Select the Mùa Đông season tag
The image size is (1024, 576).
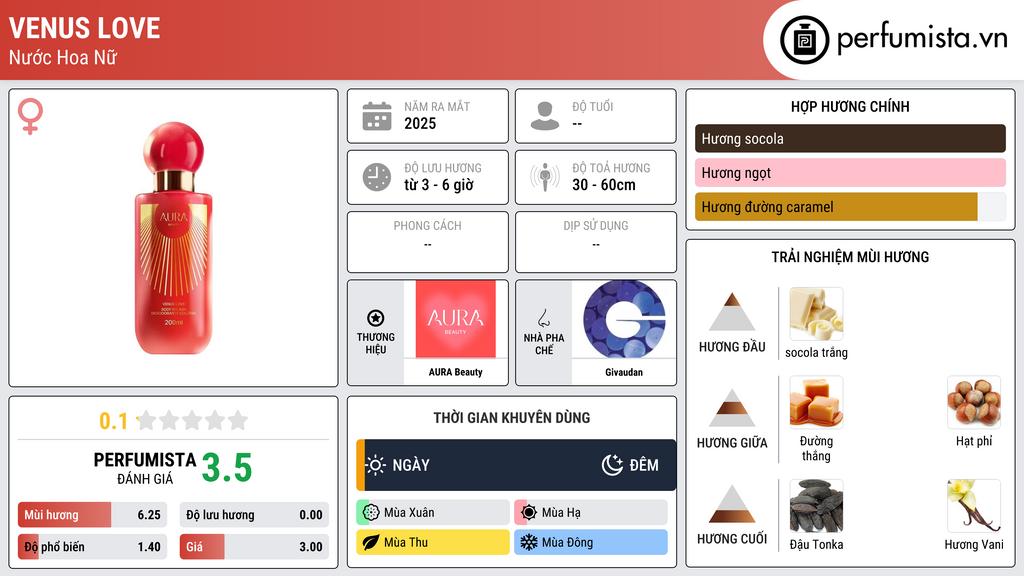pyautogui.click(x=591, y=542)
